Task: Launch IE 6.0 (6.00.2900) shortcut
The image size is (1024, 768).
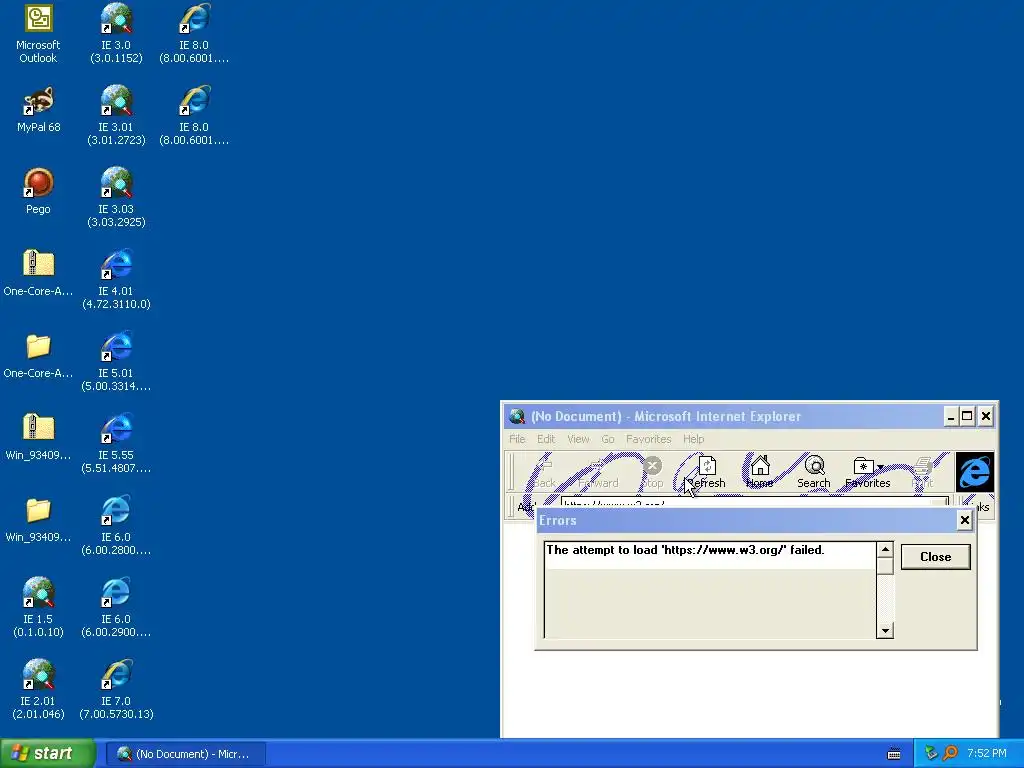Action: pyautogui.click(x=116, y=608)
